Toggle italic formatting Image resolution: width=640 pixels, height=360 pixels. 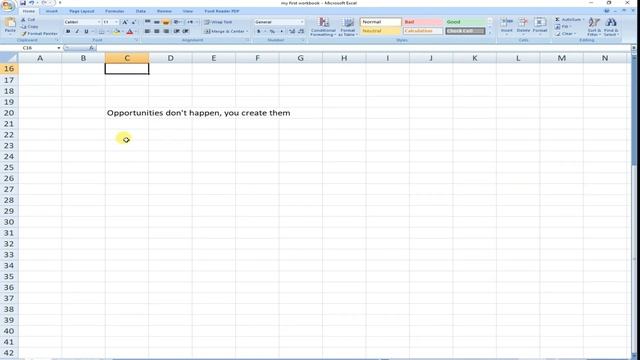coord(77,31)
